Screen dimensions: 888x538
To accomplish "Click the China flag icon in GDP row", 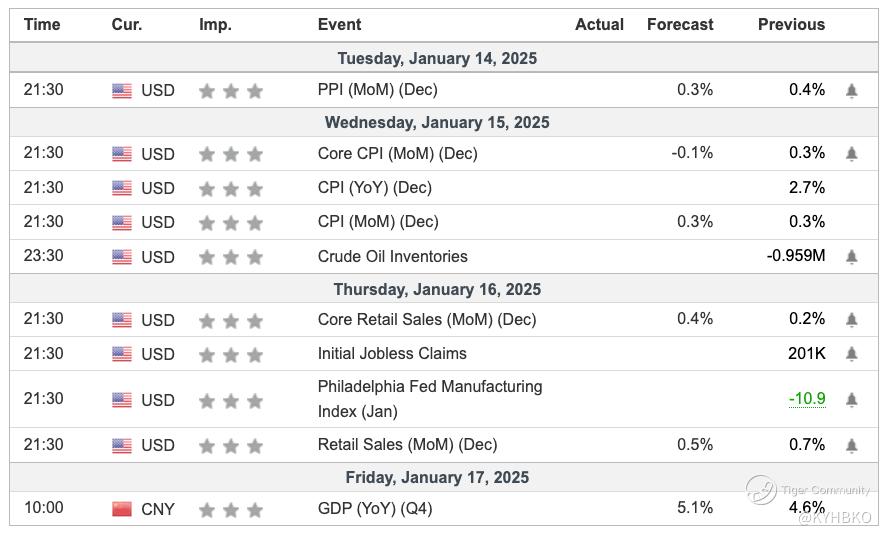I will 122,509.
